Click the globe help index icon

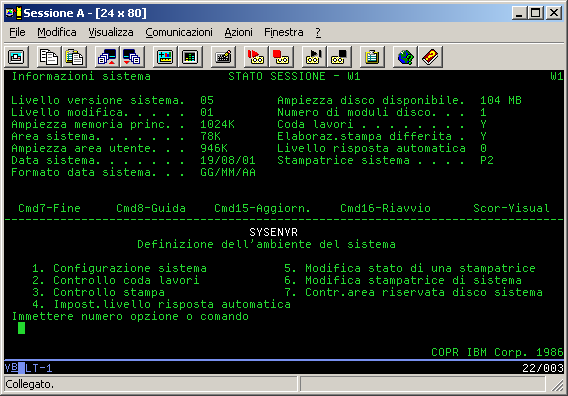click(405, 57)
